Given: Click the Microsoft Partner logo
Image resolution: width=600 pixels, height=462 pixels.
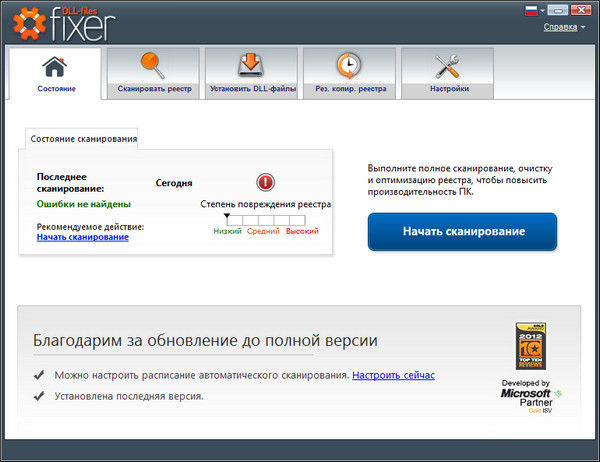Looking at the screenshot, I should pos(531,397).
